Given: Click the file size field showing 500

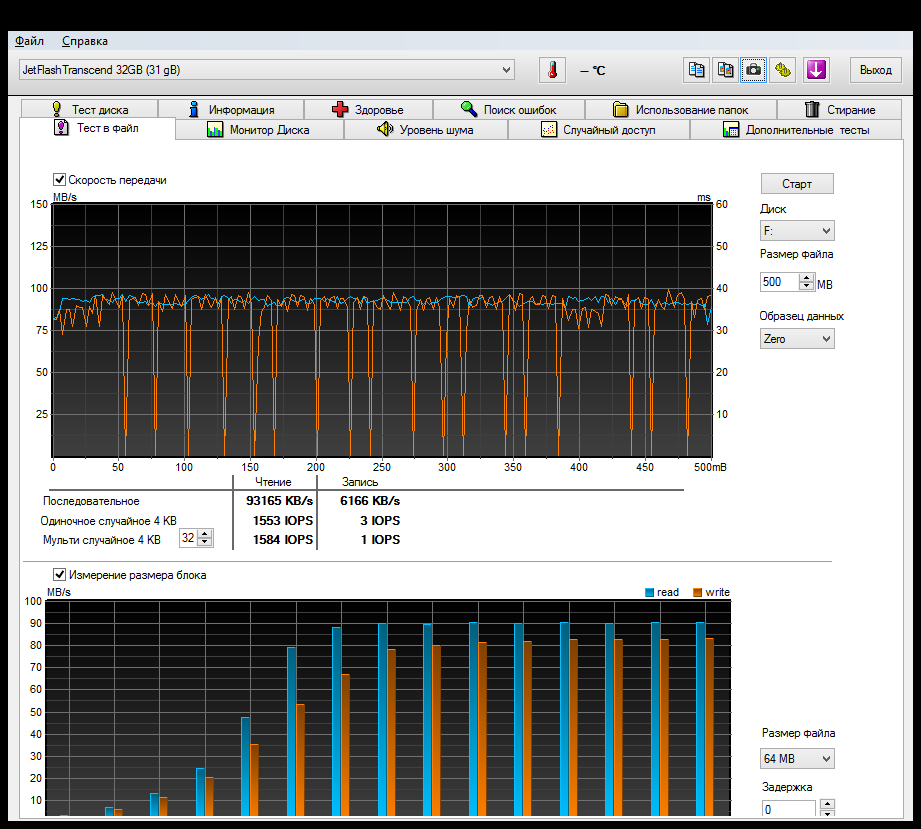Looking at the screenshot, I should pos(779,282).
